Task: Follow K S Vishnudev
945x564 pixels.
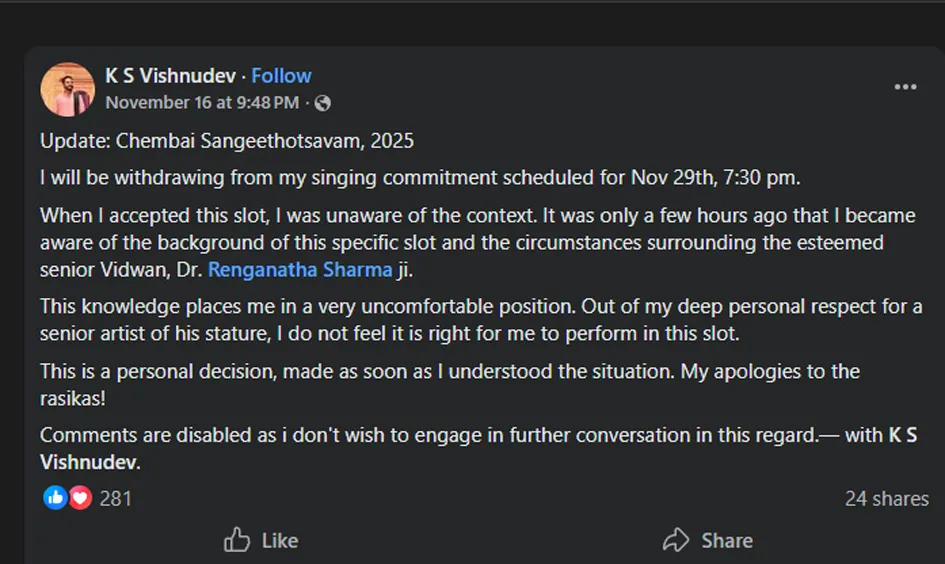Action: (x=281, y=76)
